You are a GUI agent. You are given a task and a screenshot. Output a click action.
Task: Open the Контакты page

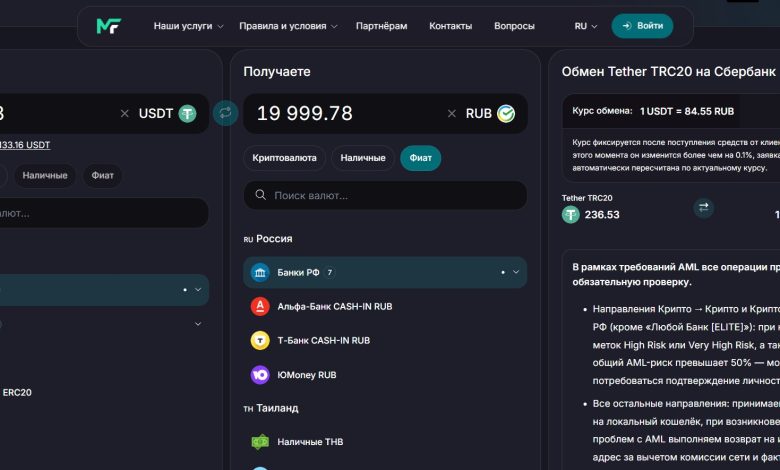(x=451, y=26)
